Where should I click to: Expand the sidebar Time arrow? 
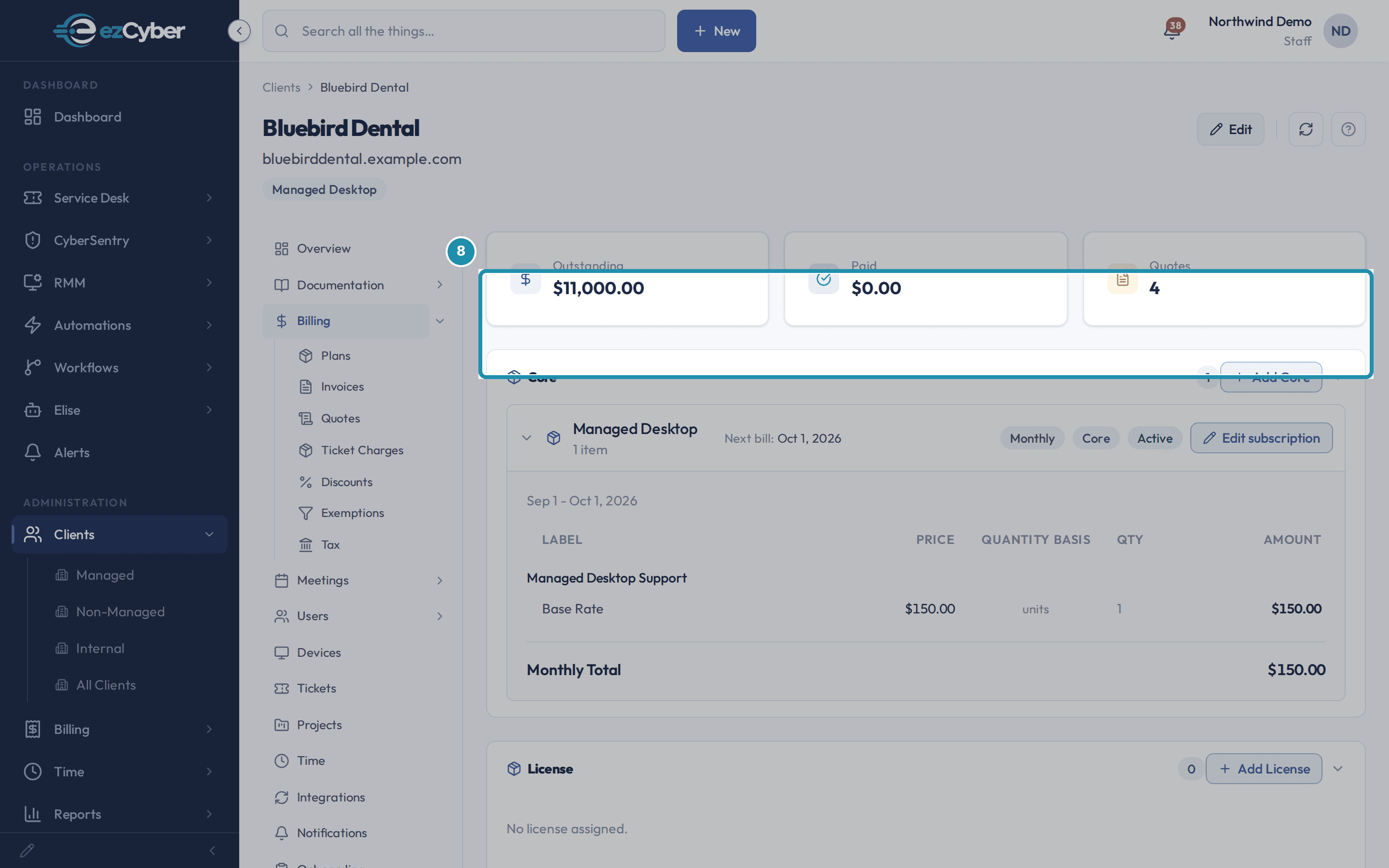pos(209,772)
